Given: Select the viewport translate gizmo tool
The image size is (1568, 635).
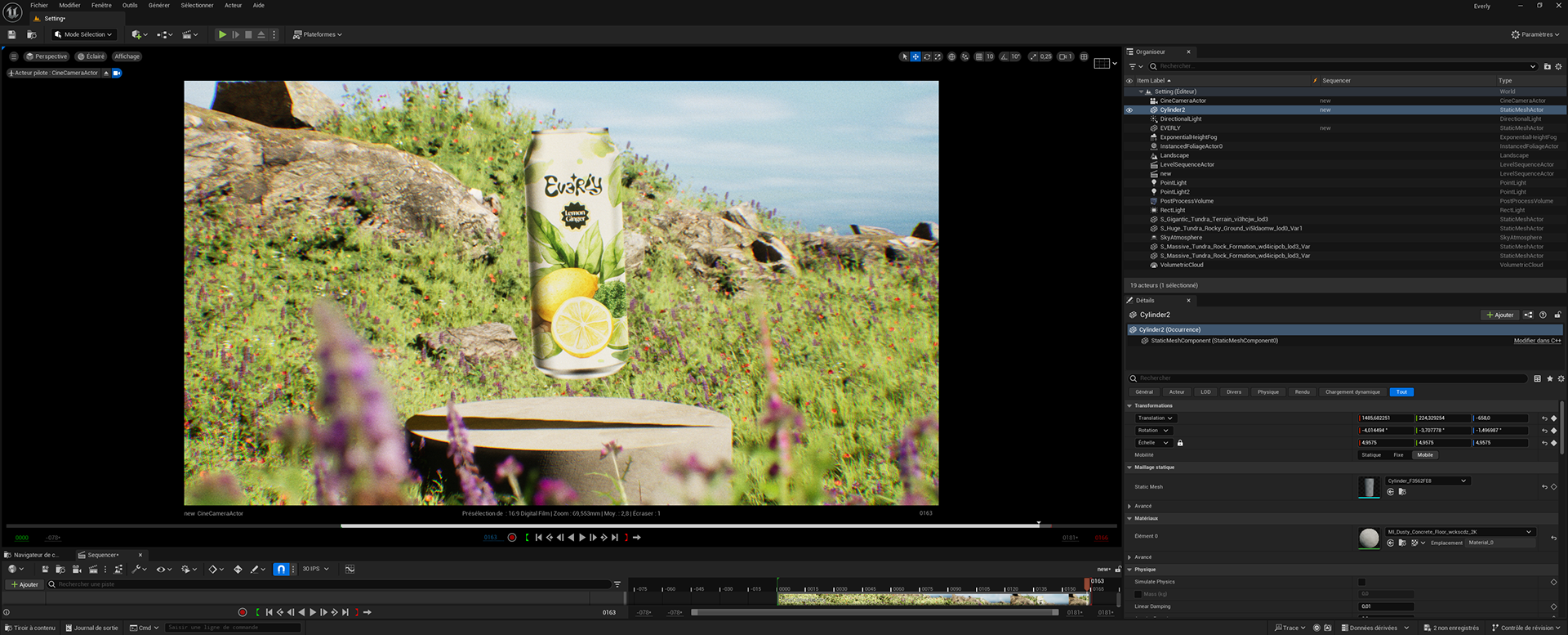Looking at the screenshot, I should [915, 56].
